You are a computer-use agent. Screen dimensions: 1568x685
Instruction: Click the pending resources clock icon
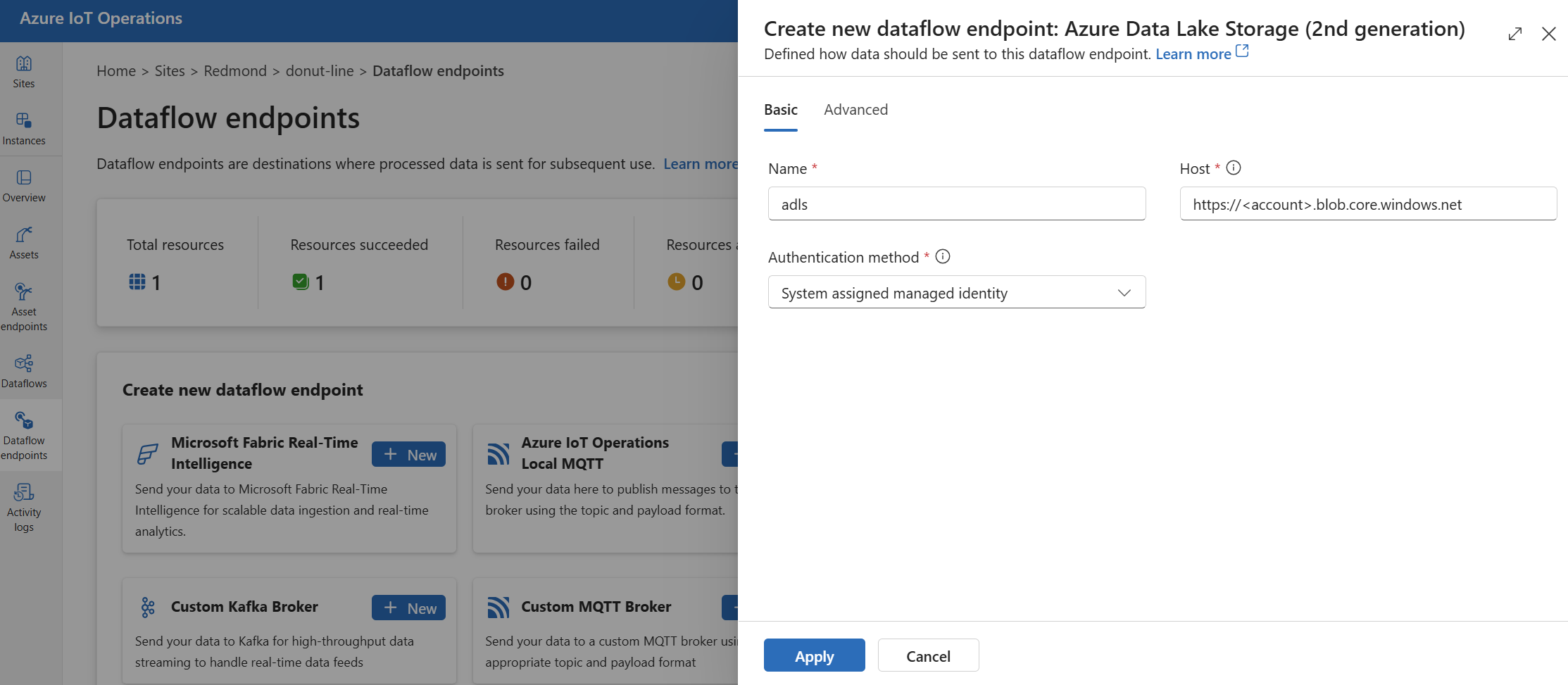(677, 282)
